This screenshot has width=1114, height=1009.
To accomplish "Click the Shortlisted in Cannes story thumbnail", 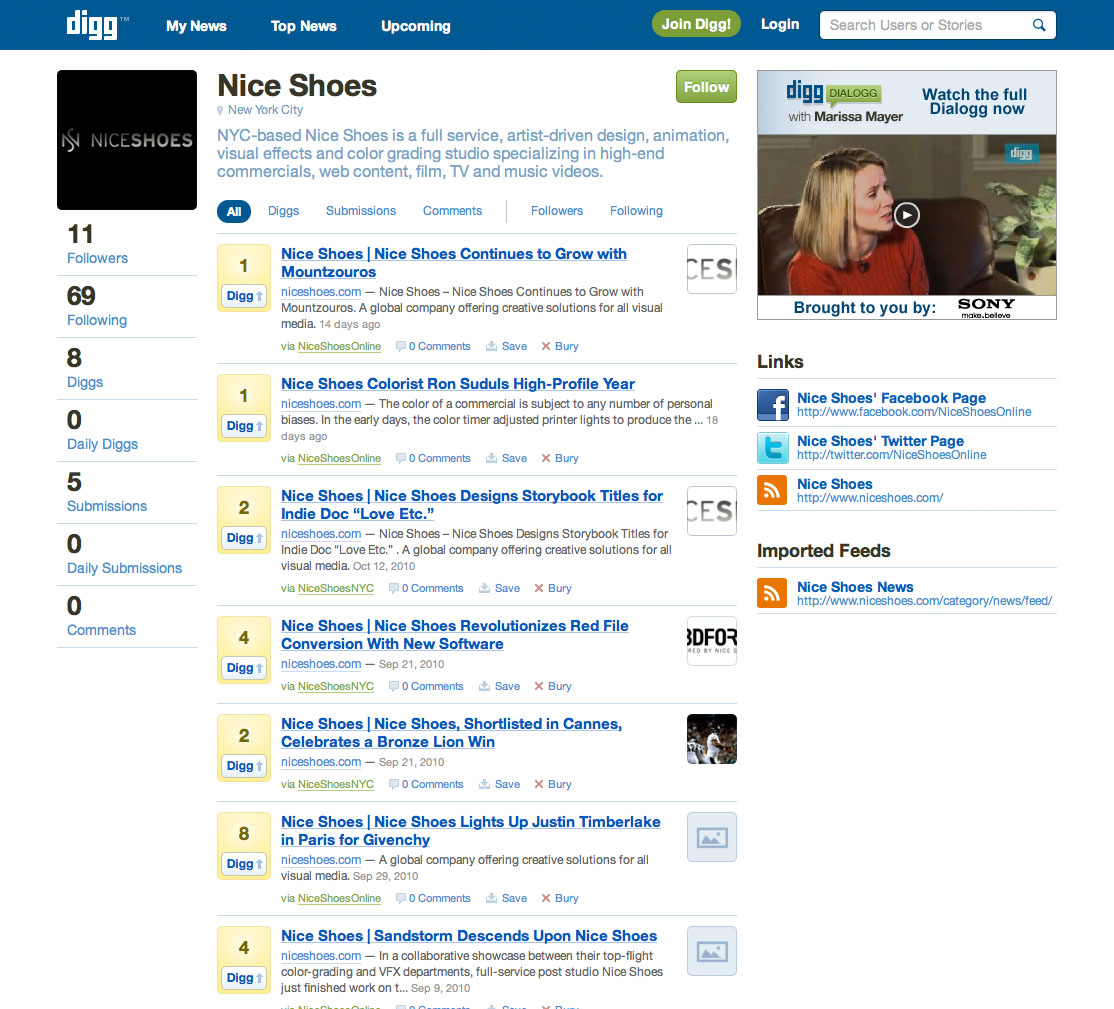I will pyautogui.click(x=712, y=739).
